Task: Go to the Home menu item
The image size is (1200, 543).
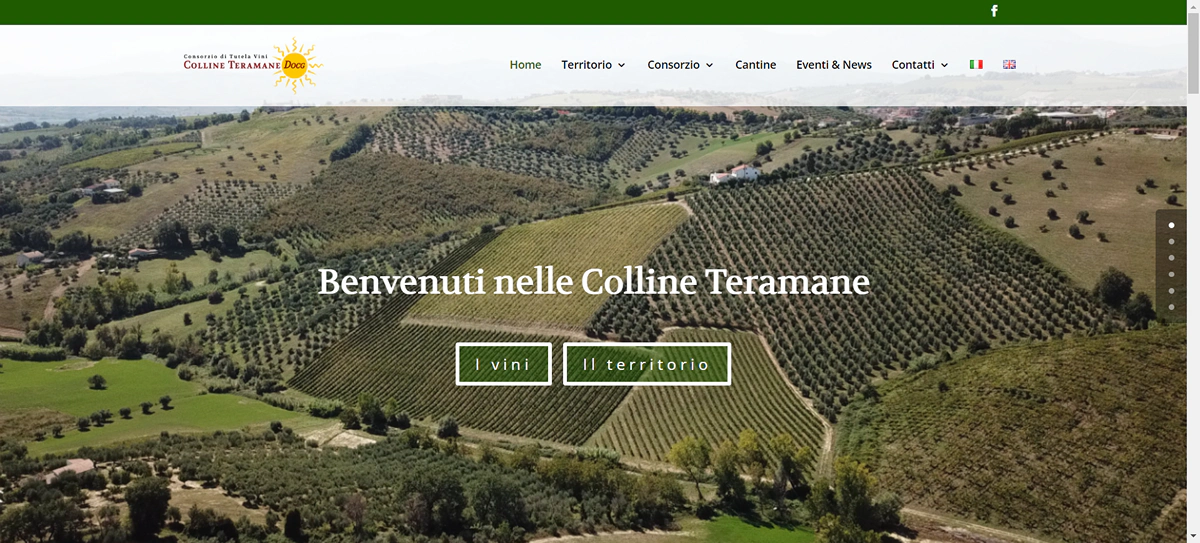Action: [525, 64]
